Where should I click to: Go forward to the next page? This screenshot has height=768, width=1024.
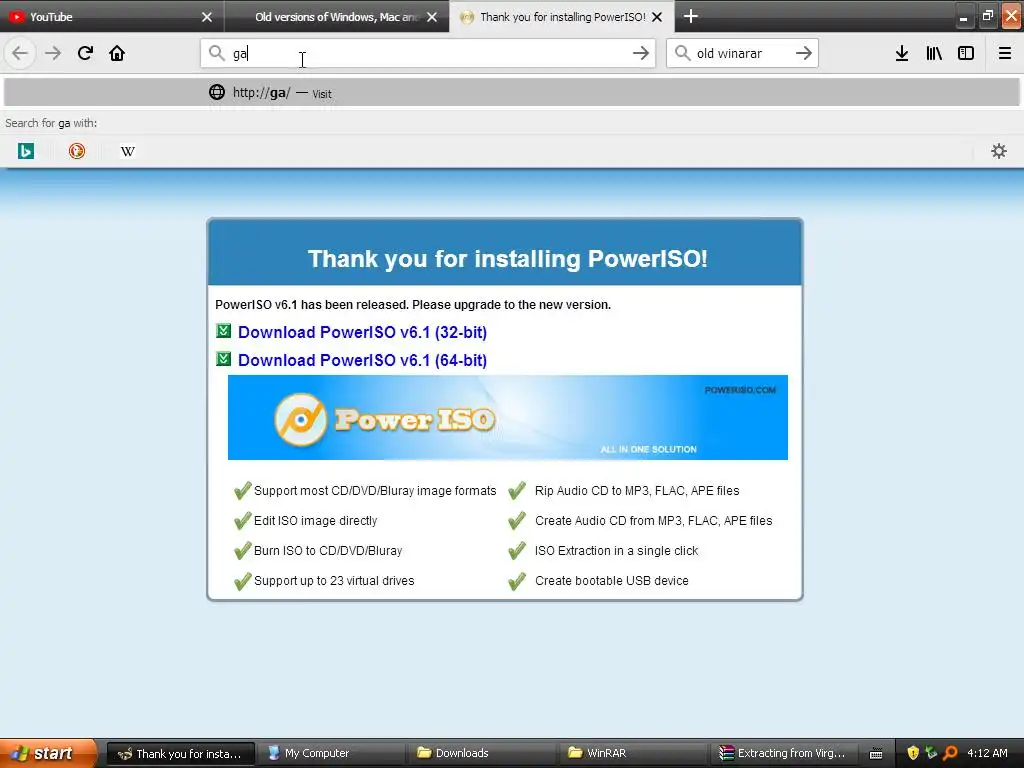[53, 53]
